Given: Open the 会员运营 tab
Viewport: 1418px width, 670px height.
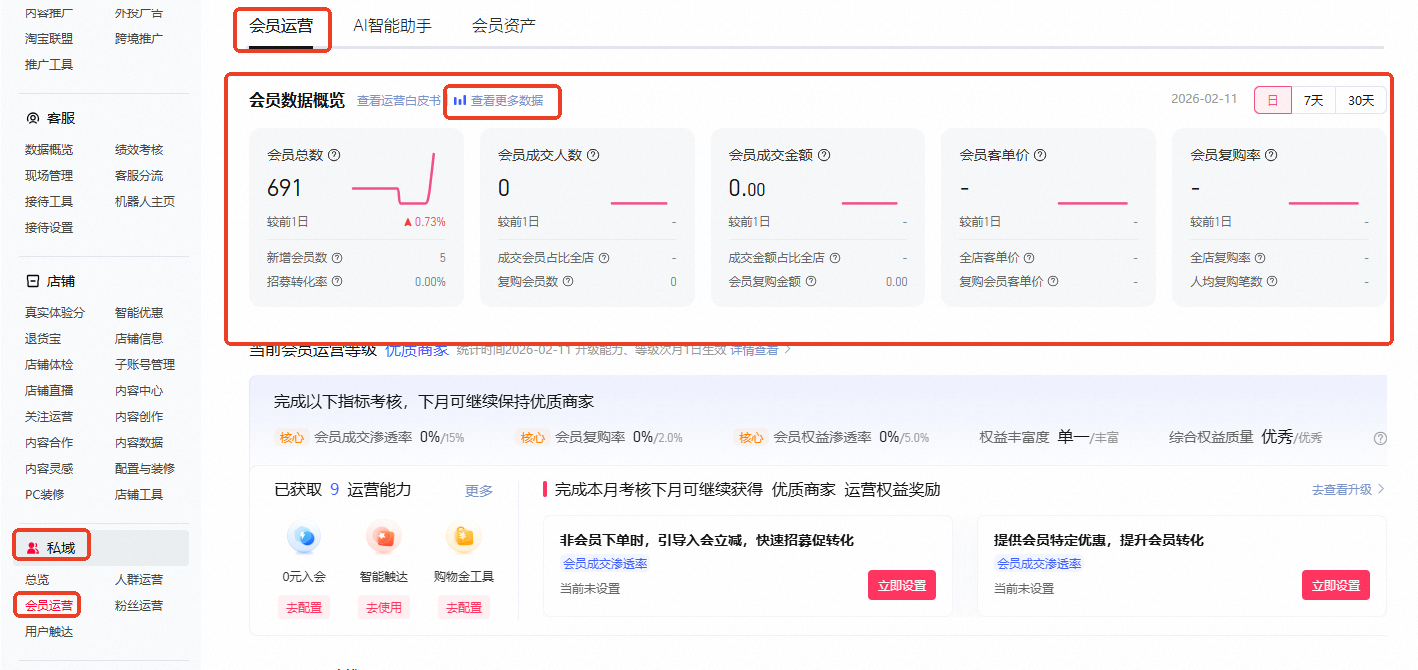Looking at the screenshot, I should point(281,27).
